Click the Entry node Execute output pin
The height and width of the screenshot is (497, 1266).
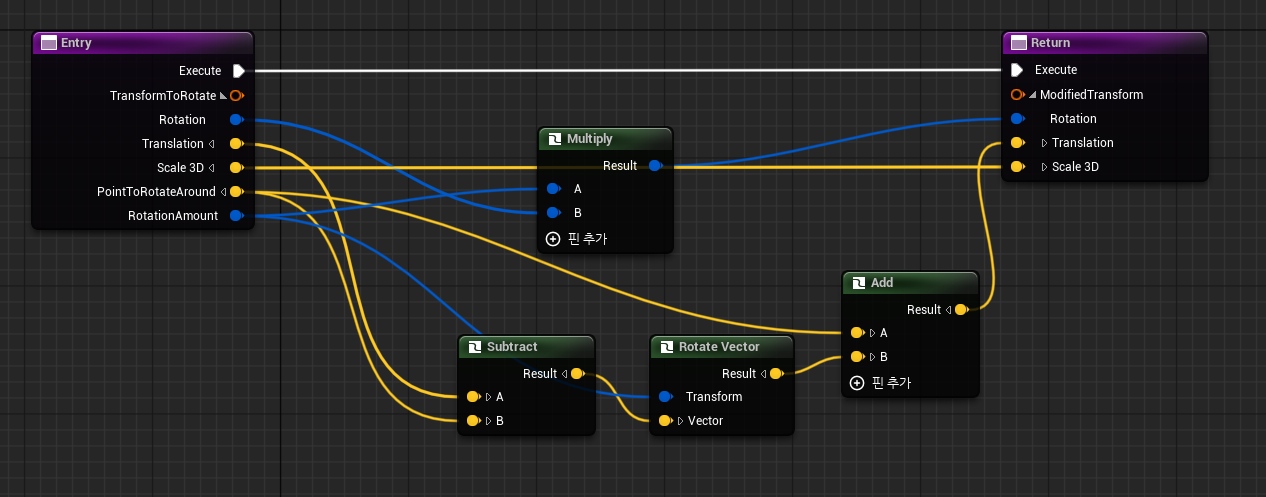pyautogui.click(x=238, y=71)
